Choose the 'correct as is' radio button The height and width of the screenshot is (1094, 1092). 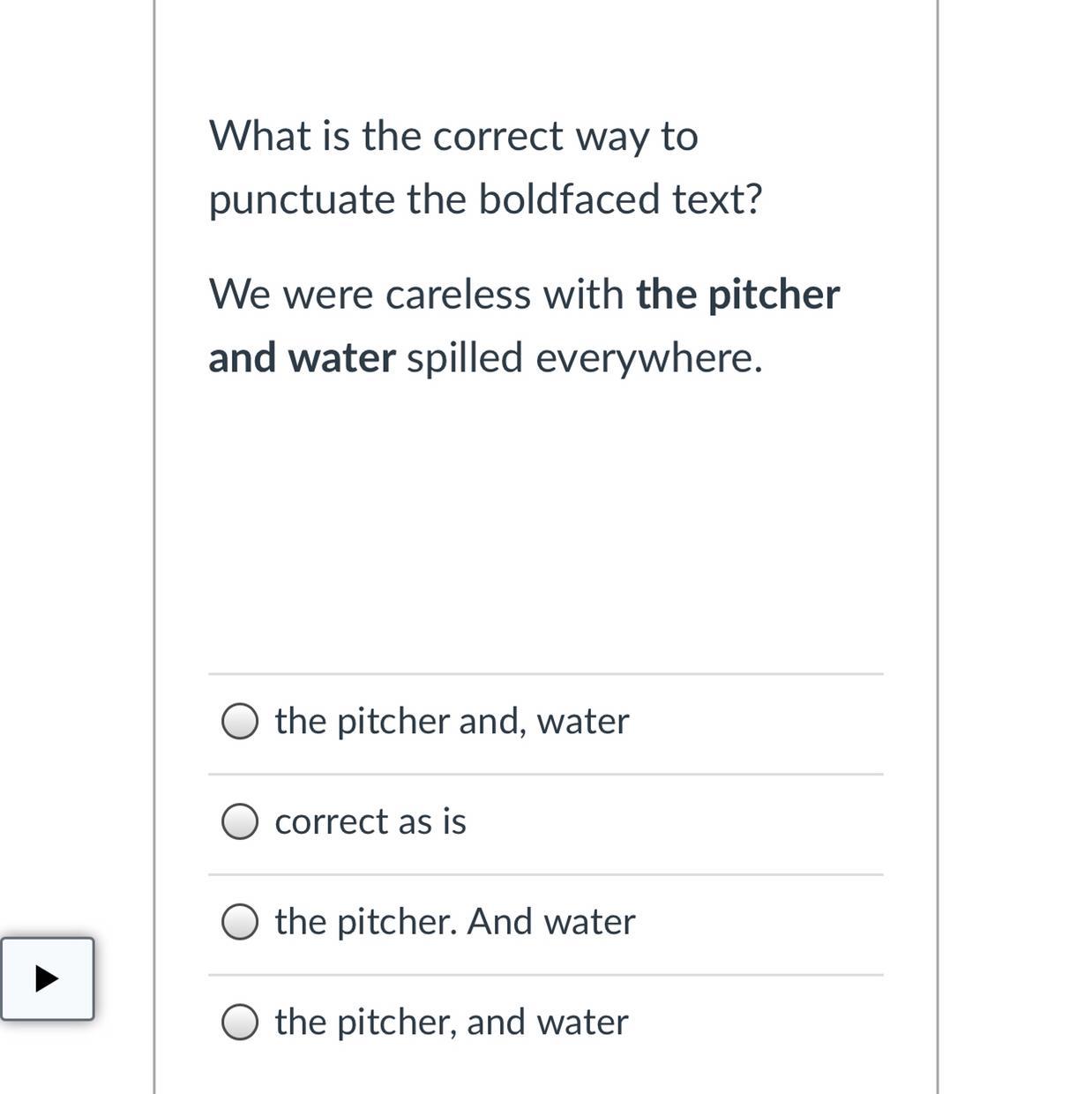coord(240,821)
